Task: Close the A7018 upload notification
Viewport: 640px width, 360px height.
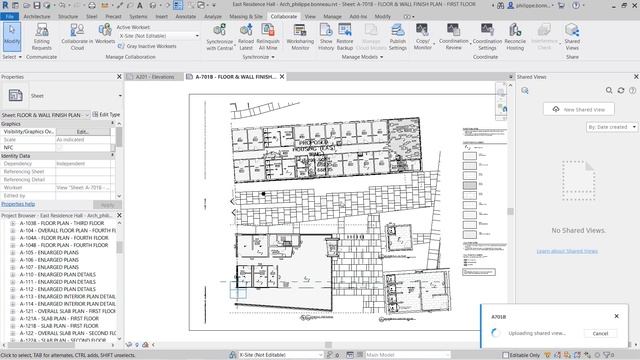Action: [616, 316]
